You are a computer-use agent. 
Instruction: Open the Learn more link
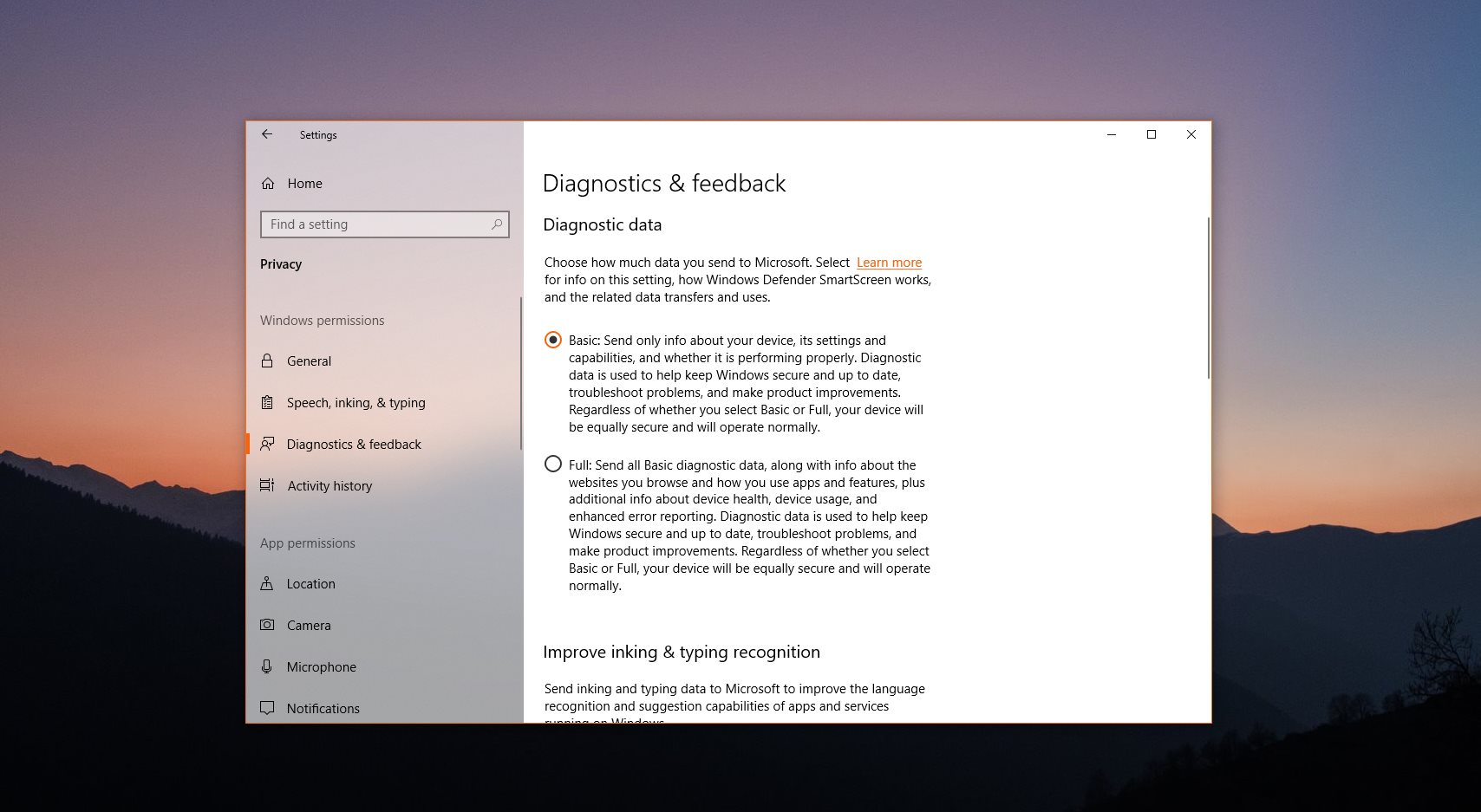click(x=889, y=263)
